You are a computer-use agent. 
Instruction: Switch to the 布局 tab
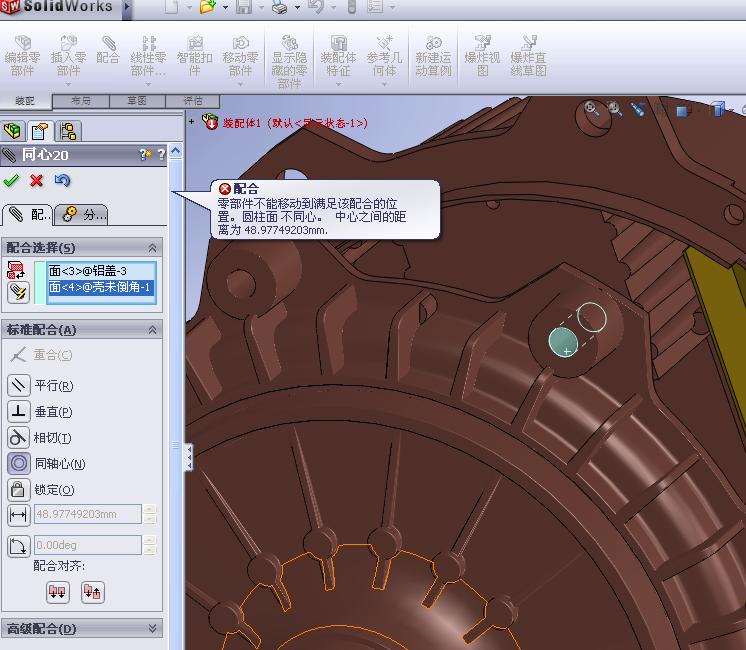[81, 100]
